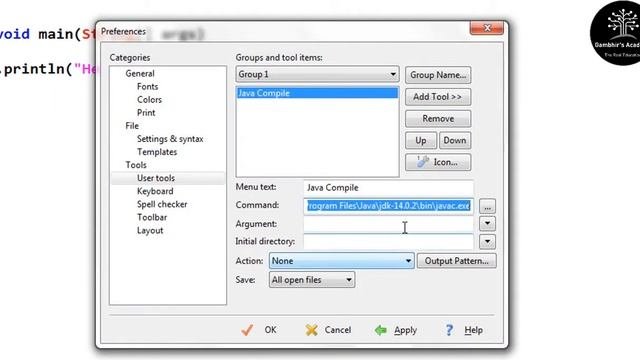This screenshot has height=360, width=640.
Task: Click Add Tool >> button
Action: coord(438,97)
